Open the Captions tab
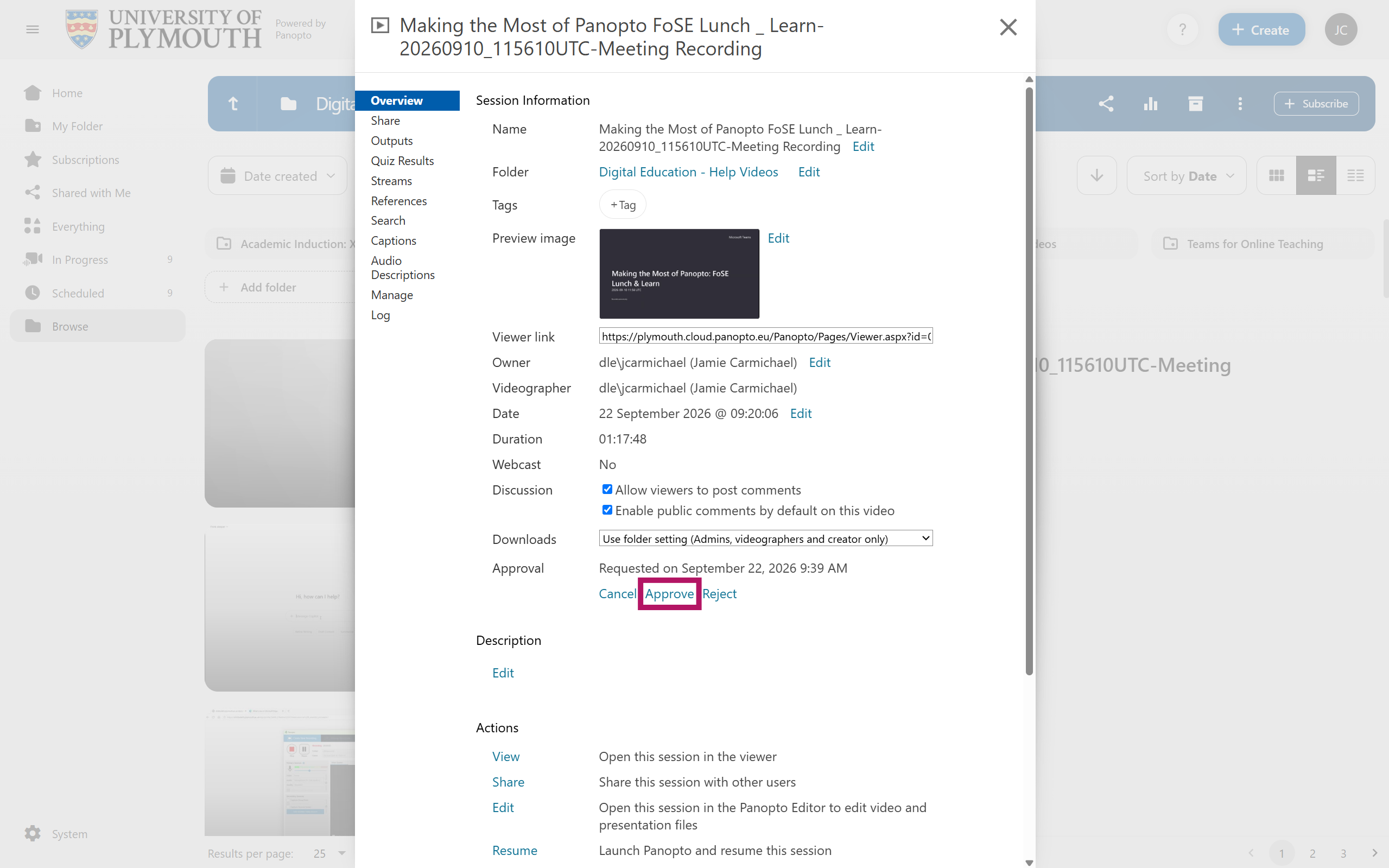This screenshot has height=868, width=1389. [x=393, y=240]
